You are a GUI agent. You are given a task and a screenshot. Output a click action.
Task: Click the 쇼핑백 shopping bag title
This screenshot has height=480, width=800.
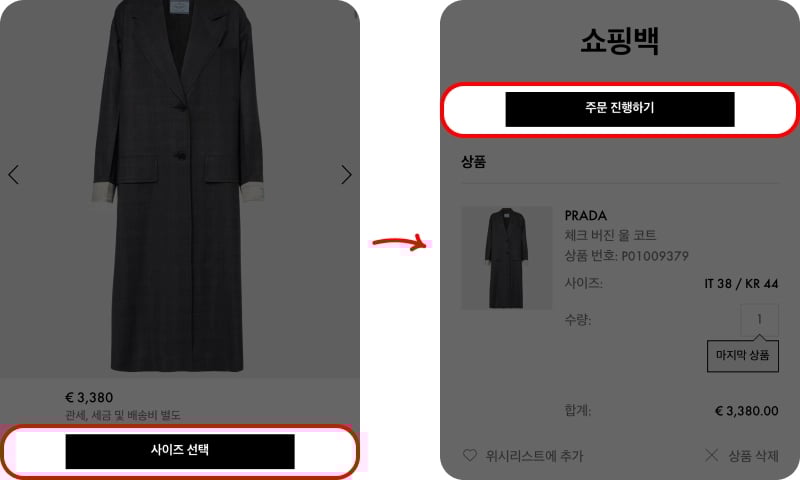[620, 41]
